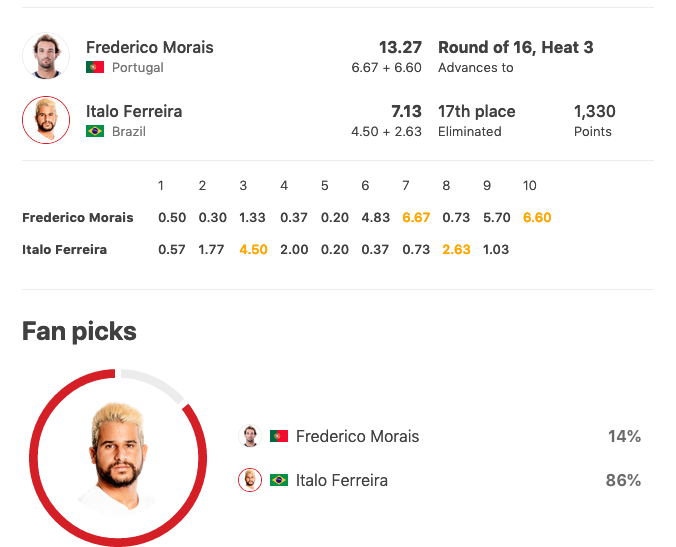Click the 1,330 Points value

[x=595, y=111]
